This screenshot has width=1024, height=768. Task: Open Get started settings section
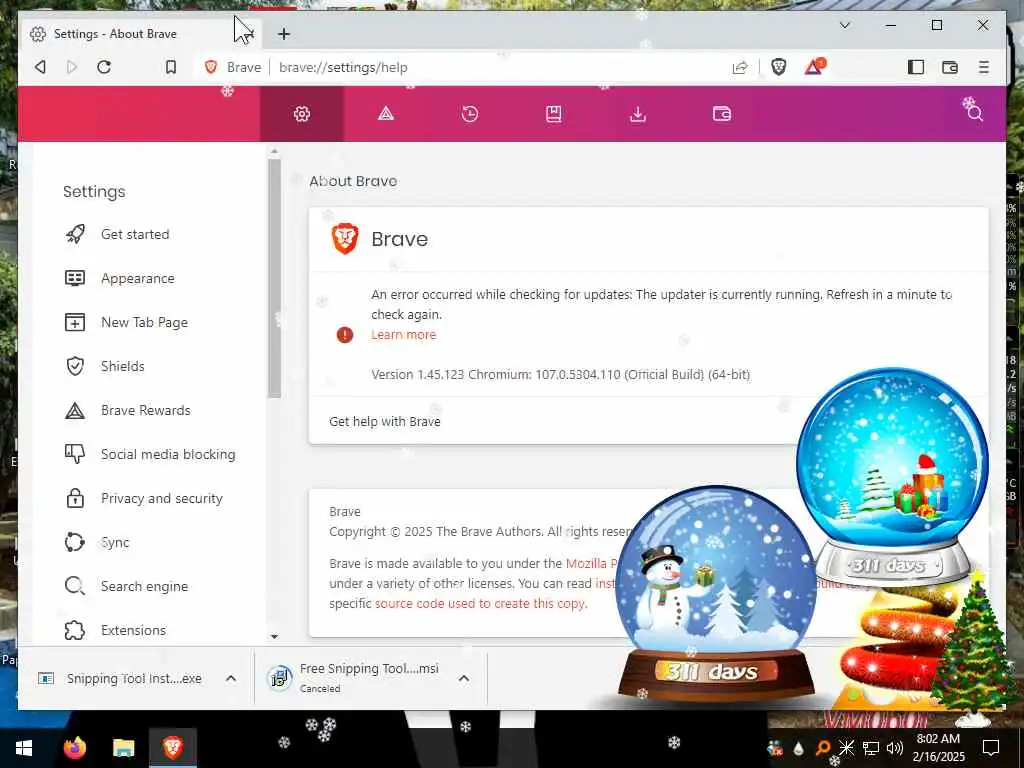click(x=135, y=234)
